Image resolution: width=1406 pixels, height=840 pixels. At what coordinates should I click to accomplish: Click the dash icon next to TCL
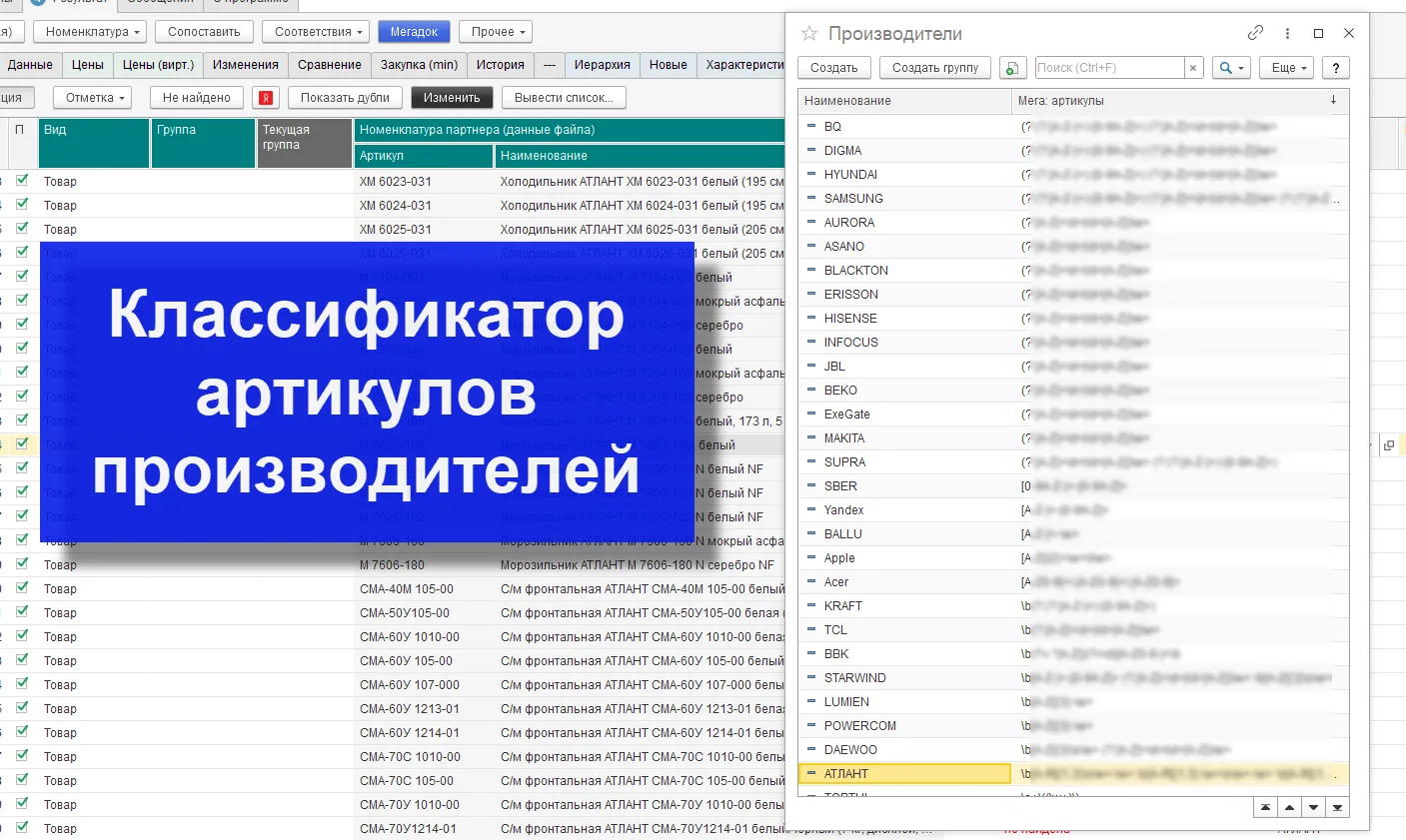point(811,629)
